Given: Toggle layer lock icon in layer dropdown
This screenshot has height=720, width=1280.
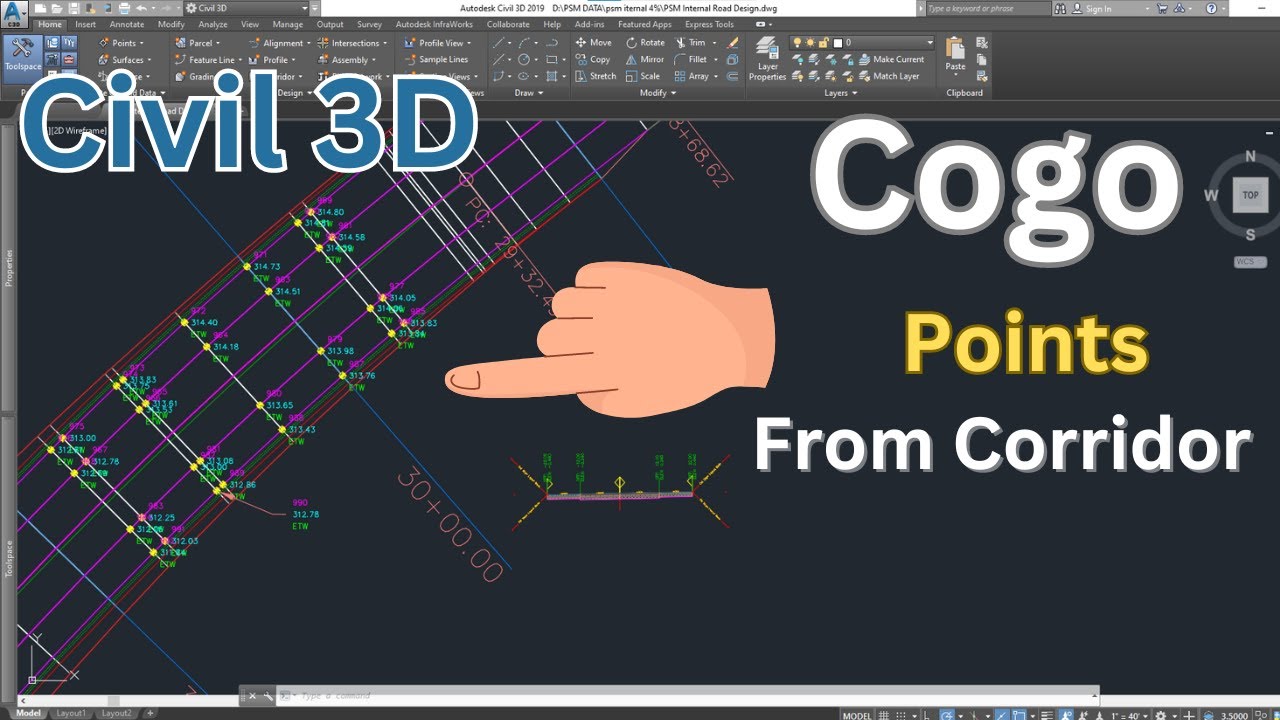Looking at the screenshot, I should 823,43.
